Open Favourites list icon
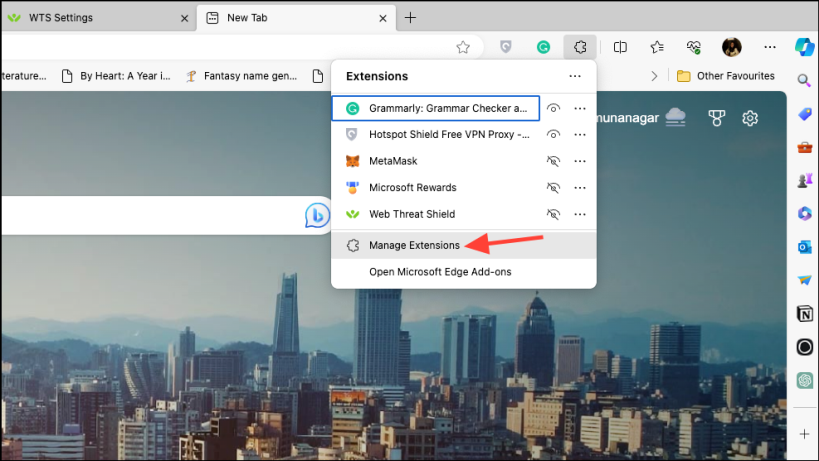The height and width of the screenshot is (461, 819). pyautogui.click(x=657, y=48)
